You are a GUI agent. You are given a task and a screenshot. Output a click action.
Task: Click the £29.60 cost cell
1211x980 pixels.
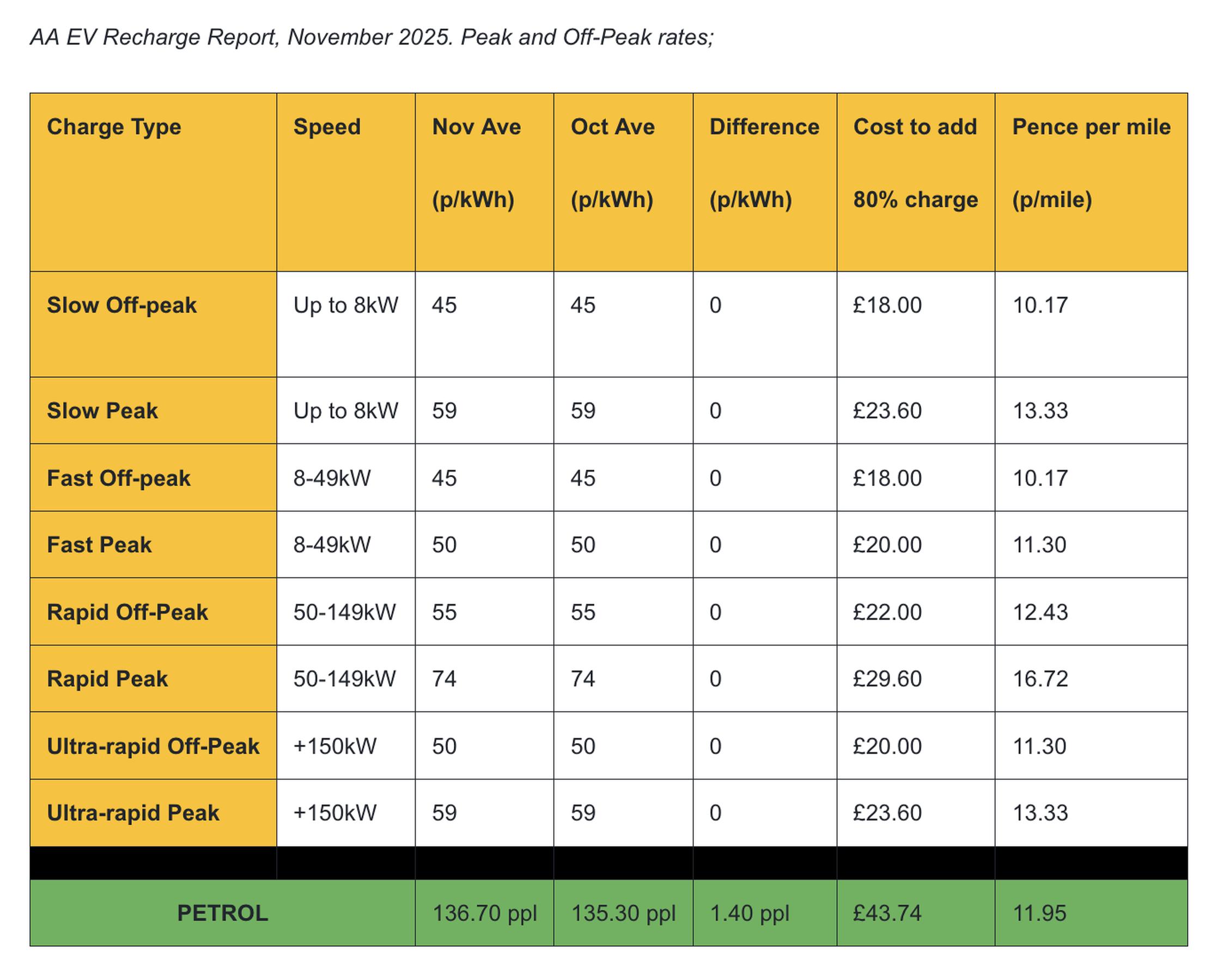click(886, 679)
